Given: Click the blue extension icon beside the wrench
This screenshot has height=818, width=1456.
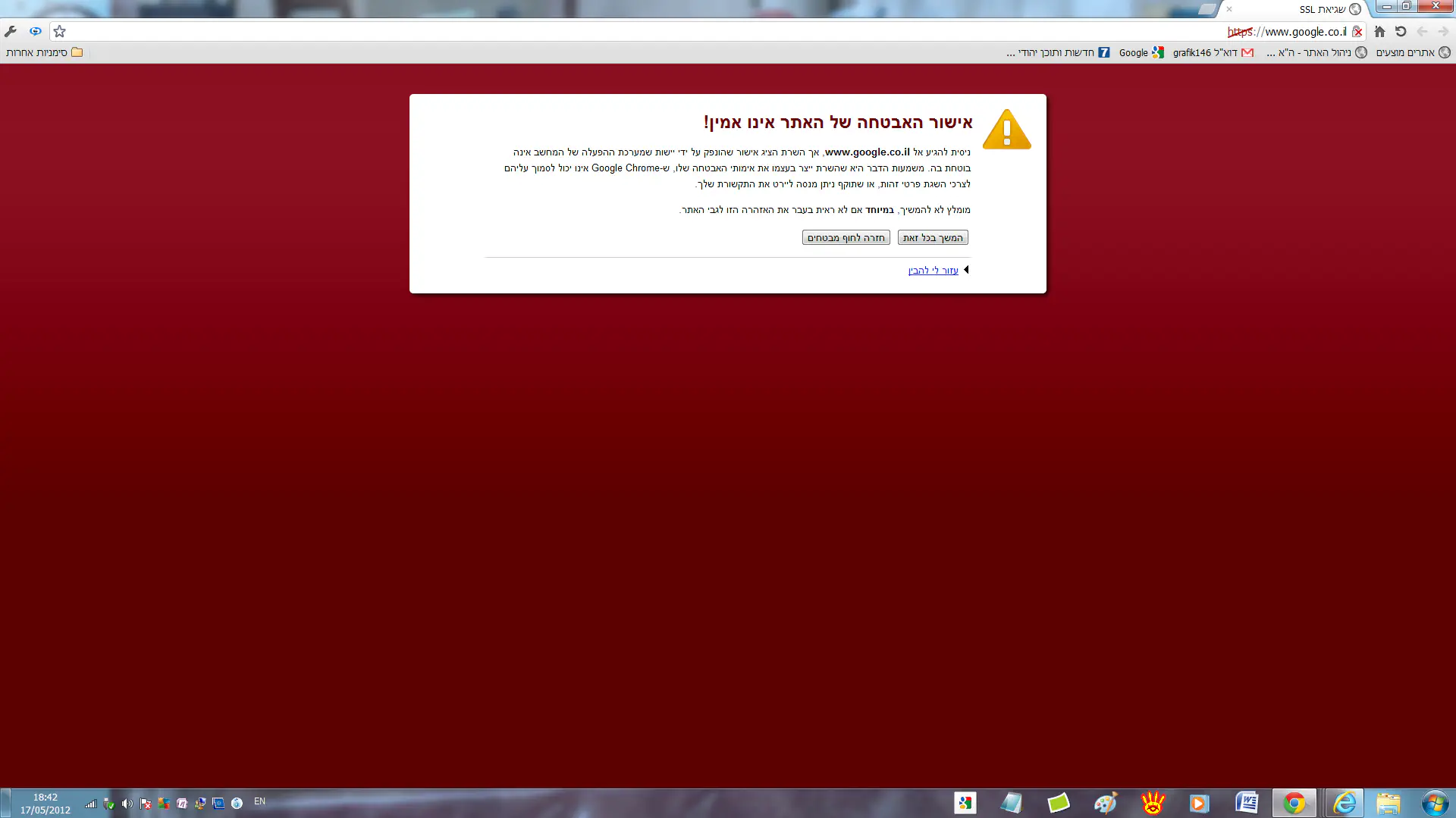Looking at the screenshot, I should click(35, 31).
